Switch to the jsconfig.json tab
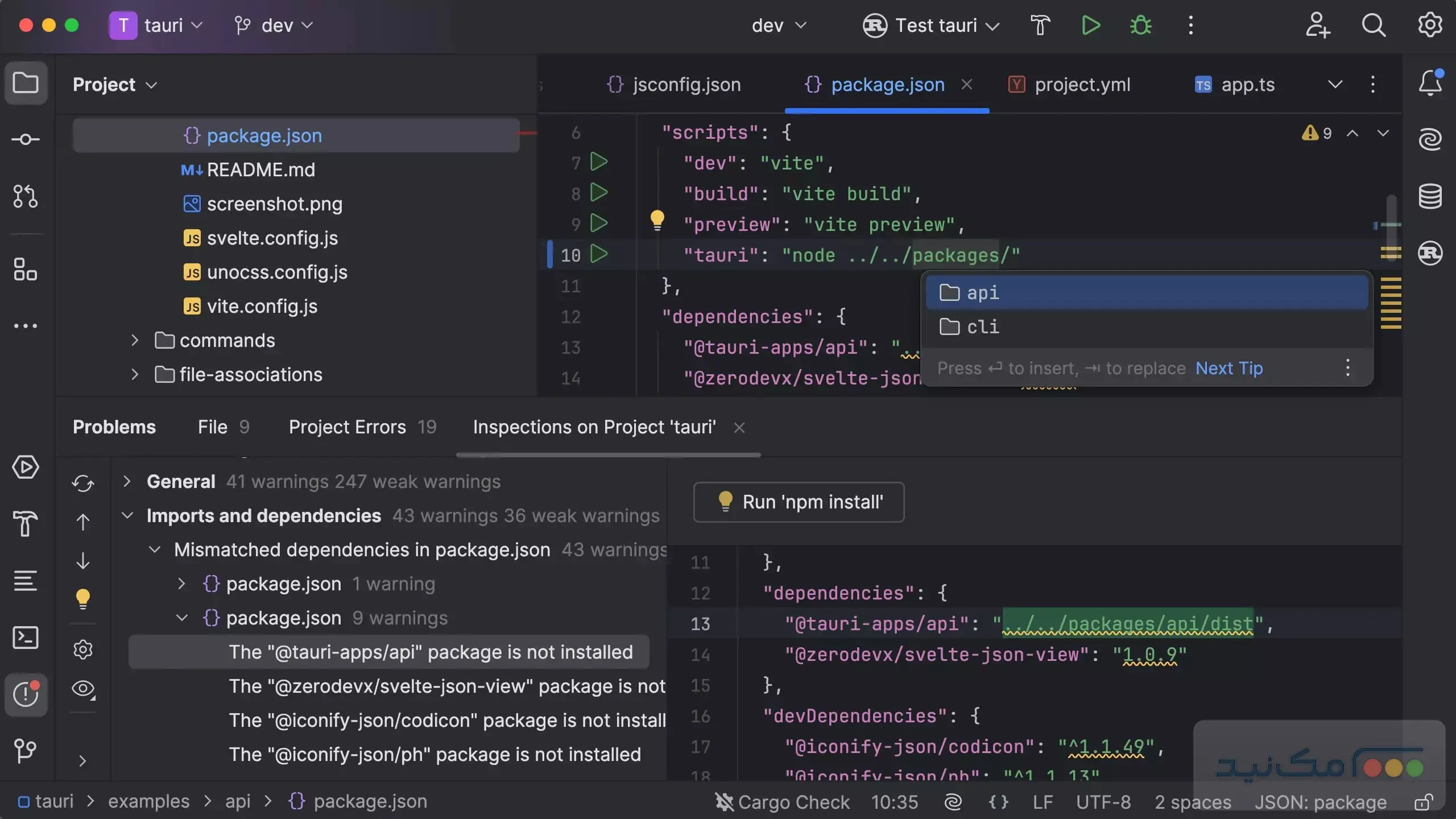Viewport: 1456px width, 819px height. coord(685,84)
